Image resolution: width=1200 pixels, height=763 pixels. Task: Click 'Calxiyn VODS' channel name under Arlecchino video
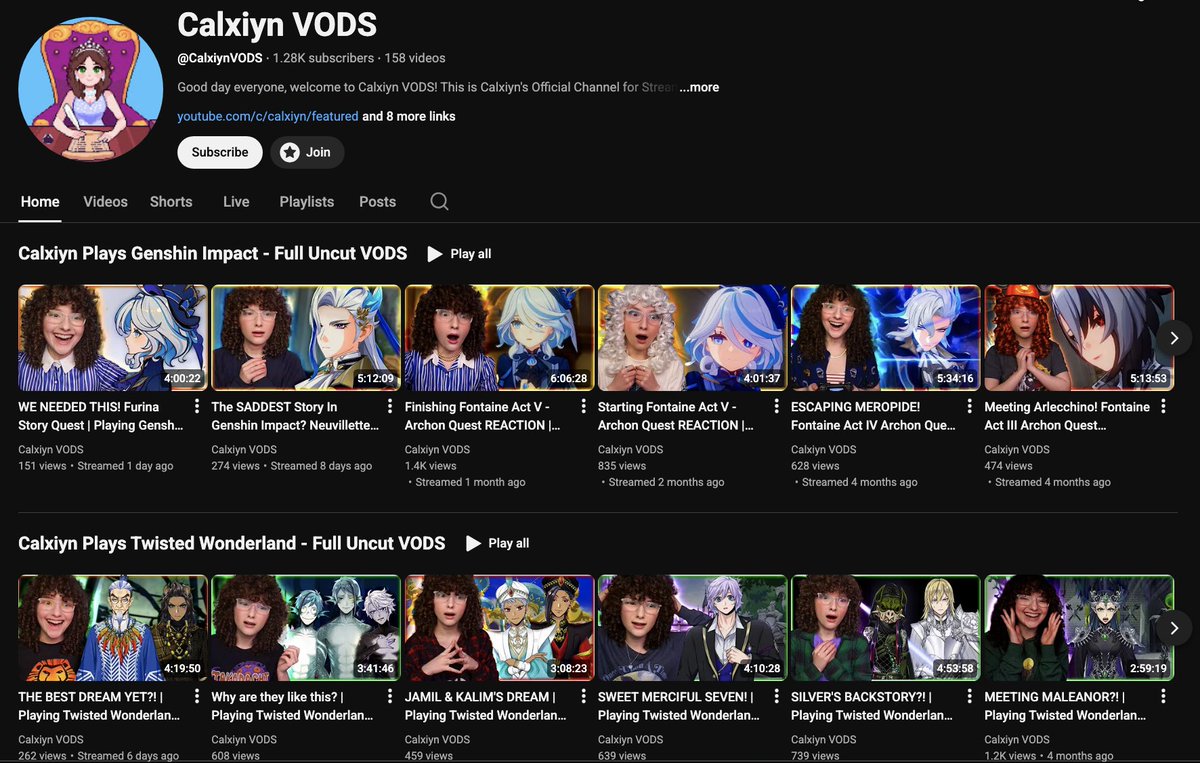pyautogui.click(x=1017, y=450)
